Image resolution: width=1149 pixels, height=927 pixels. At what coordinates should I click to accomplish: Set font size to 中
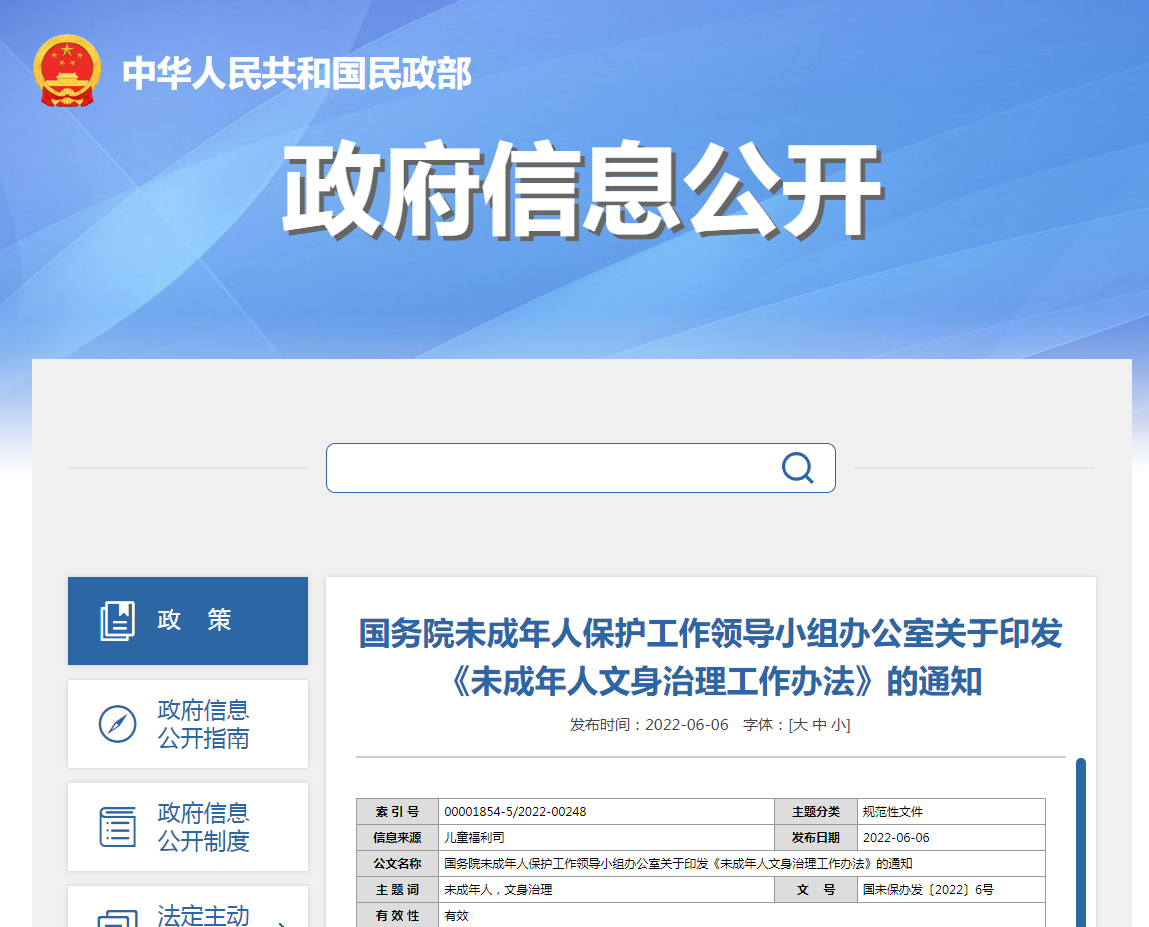point(819,725)
